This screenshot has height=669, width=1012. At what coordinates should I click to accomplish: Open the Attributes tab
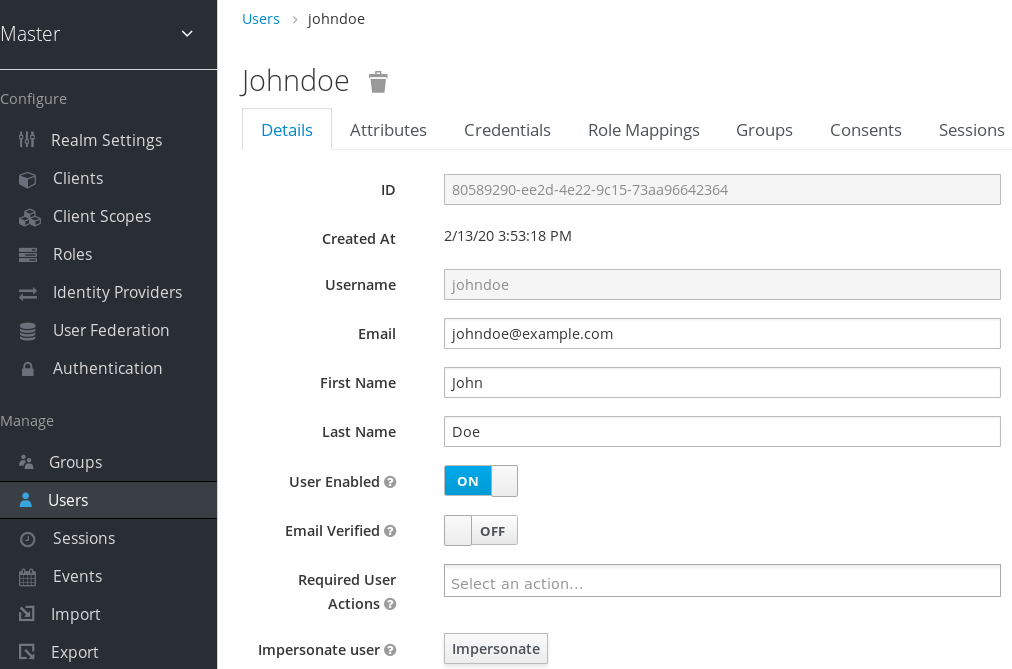tap(388, 130)
